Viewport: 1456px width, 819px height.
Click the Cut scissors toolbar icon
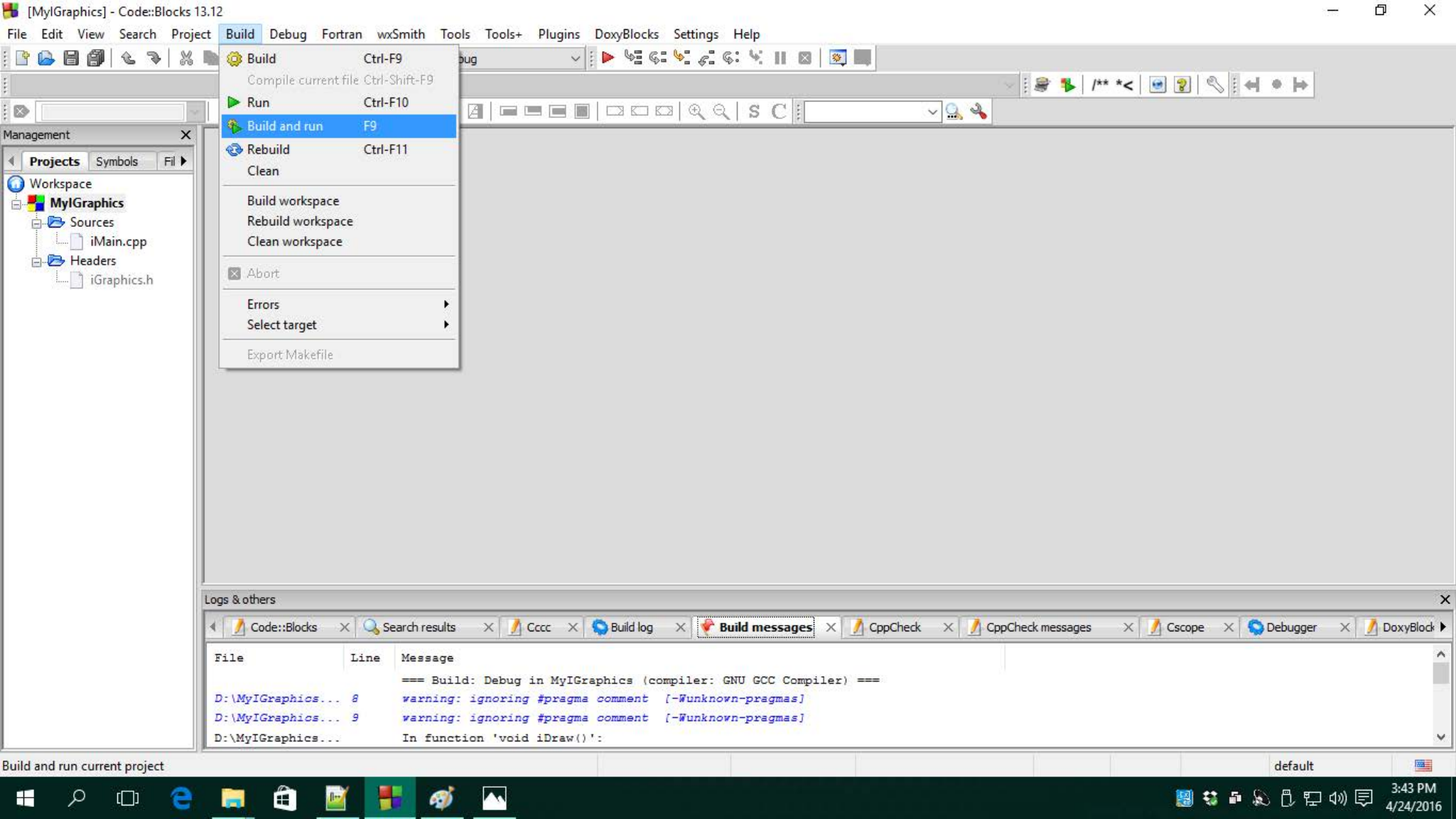186,58
